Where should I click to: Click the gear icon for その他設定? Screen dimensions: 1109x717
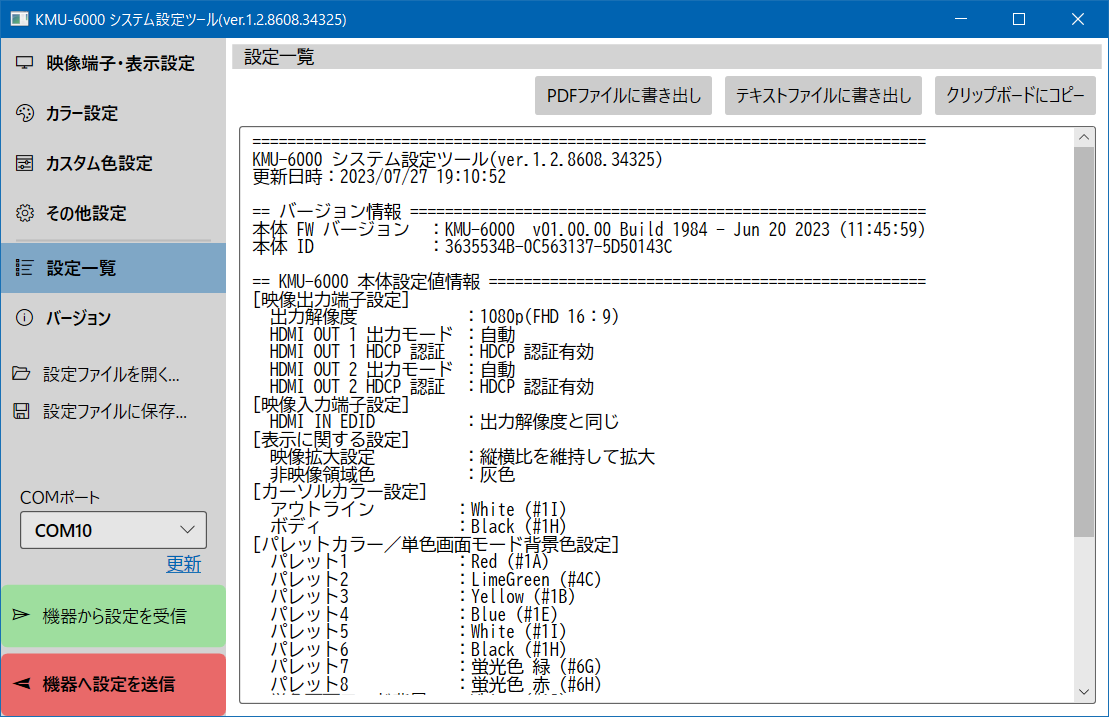(x=25, y=213)
